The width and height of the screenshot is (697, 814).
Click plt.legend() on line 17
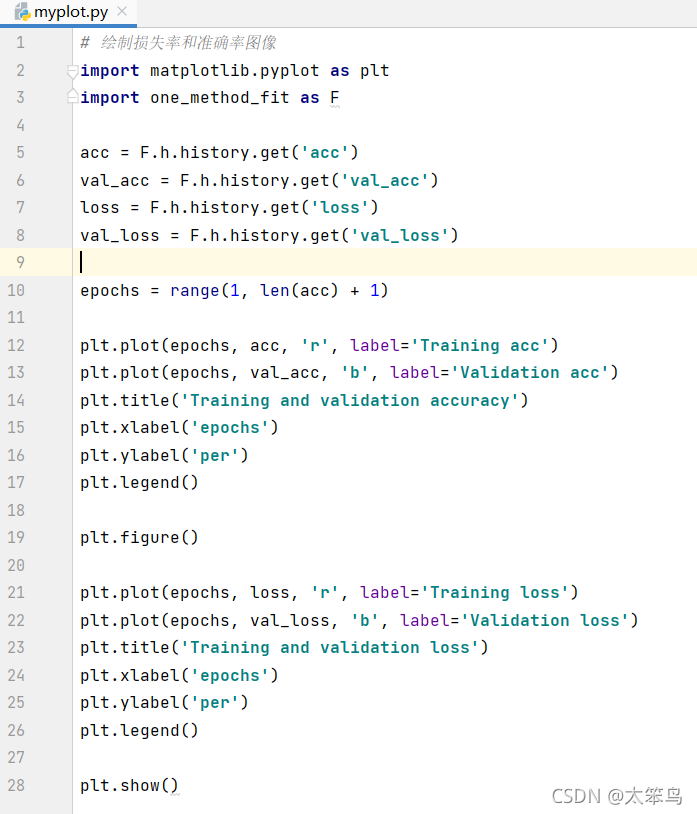pyautogui.click(x=139, y=483)
